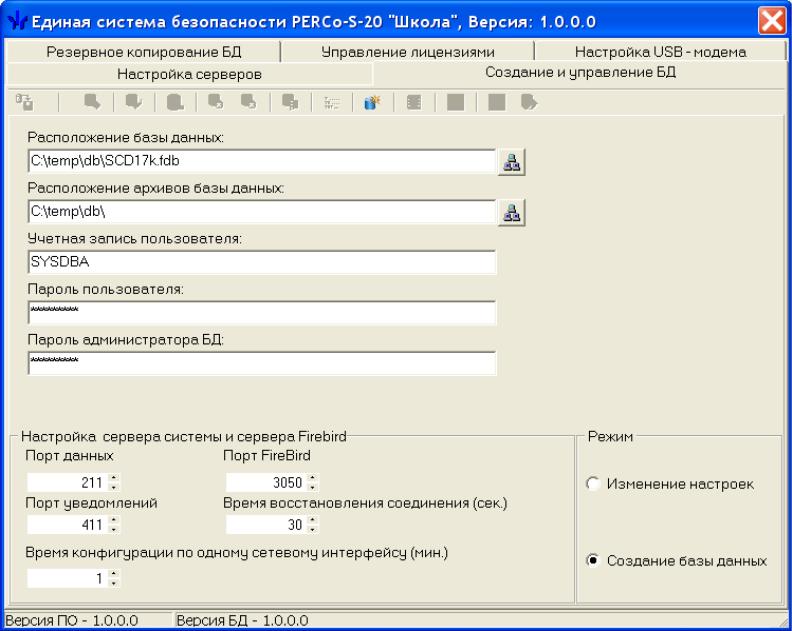The height and width of the screenshot is (631, 792).
Task: Click the blue create-database icon with star
Action: (x=372, y=103)
